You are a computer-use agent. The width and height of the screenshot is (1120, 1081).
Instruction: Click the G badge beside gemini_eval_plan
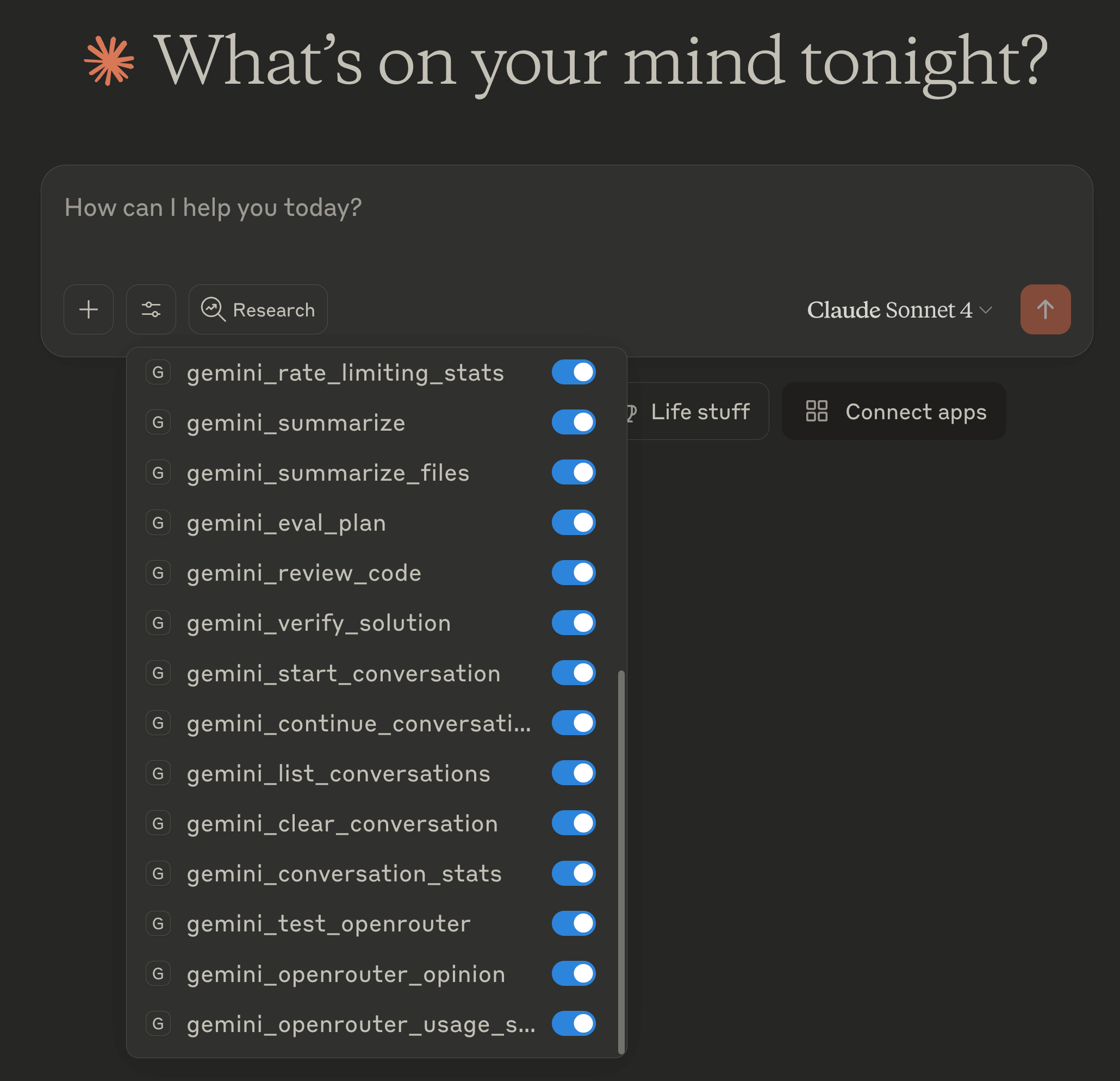(158, 522)
